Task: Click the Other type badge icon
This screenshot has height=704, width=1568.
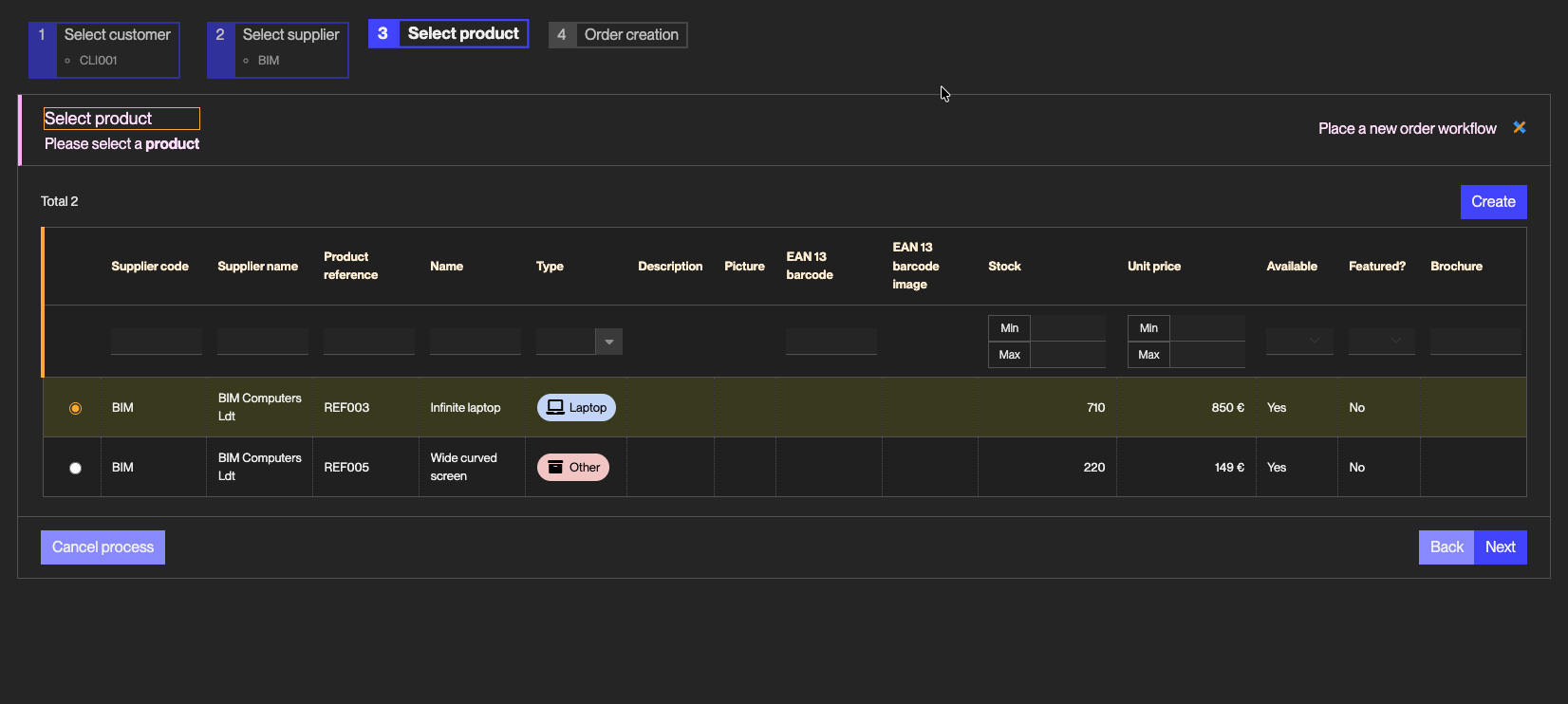Action: click(x=555, y=467)
